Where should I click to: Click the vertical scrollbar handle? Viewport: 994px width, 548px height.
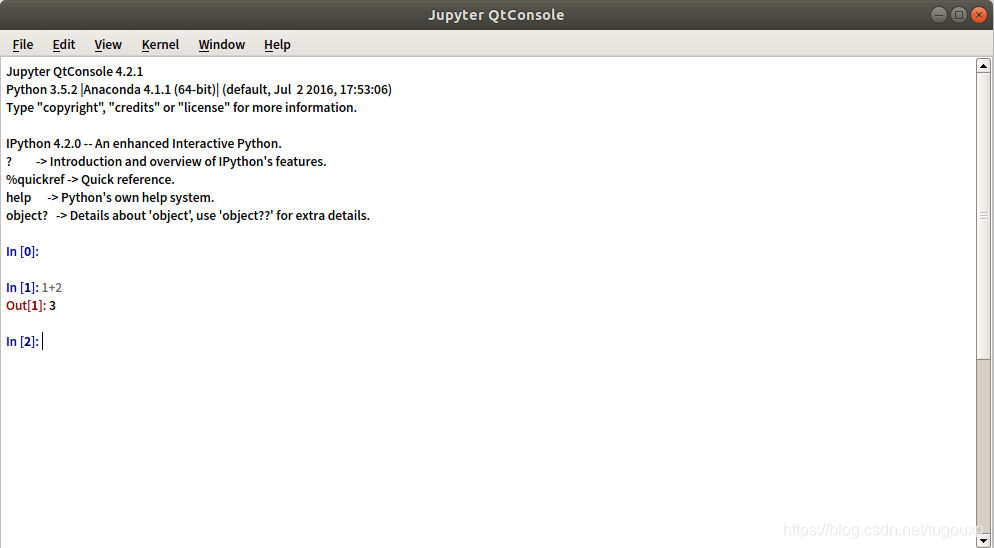(983, 216)
